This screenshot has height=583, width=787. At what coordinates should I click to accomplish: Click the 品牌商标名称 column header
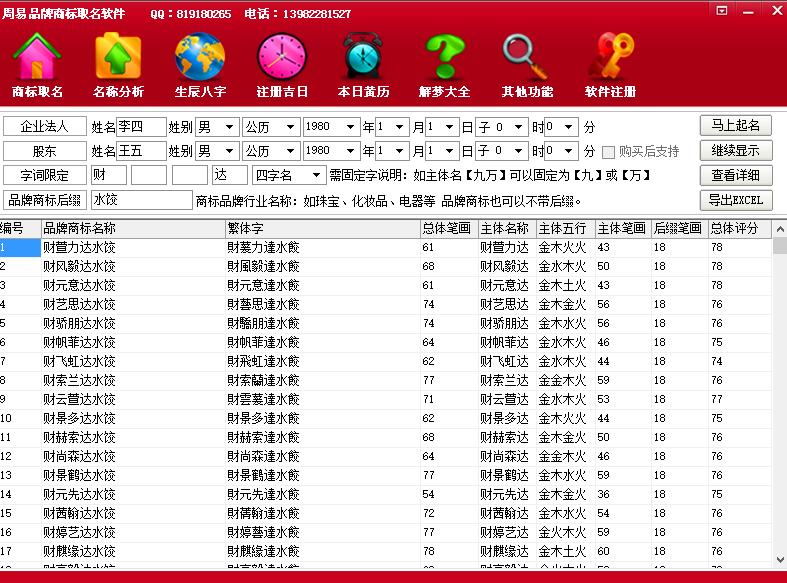coord(133,228)
